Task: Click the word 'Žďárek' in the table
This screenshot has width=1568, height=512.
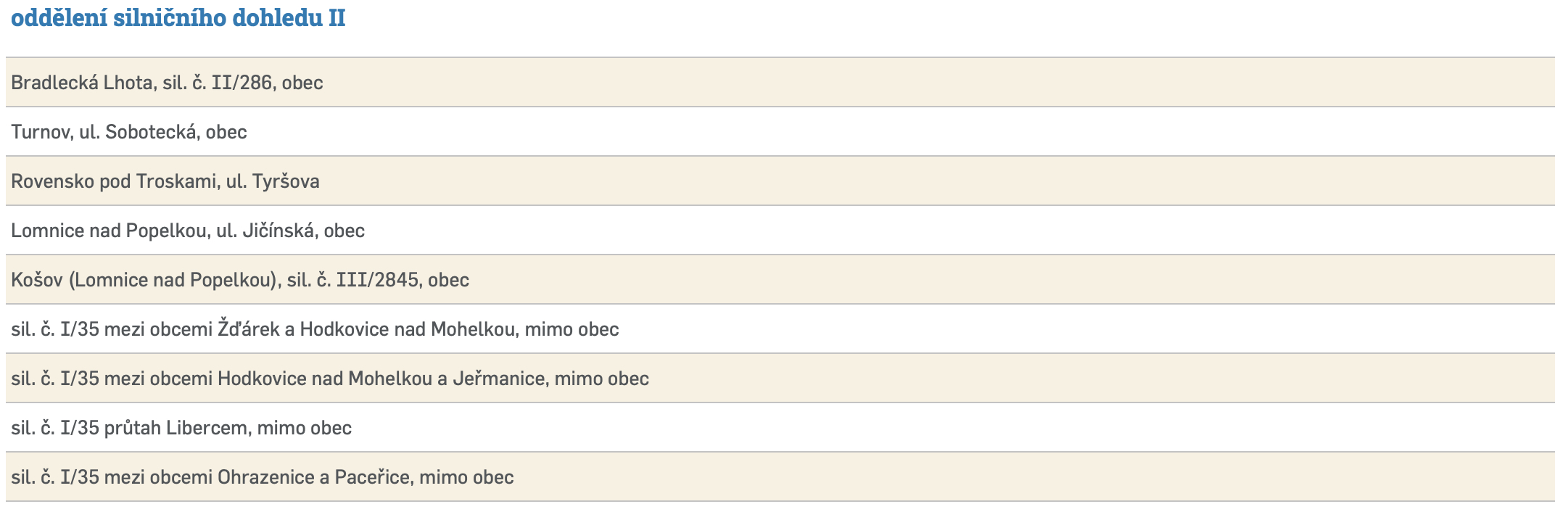Action: 249,329
